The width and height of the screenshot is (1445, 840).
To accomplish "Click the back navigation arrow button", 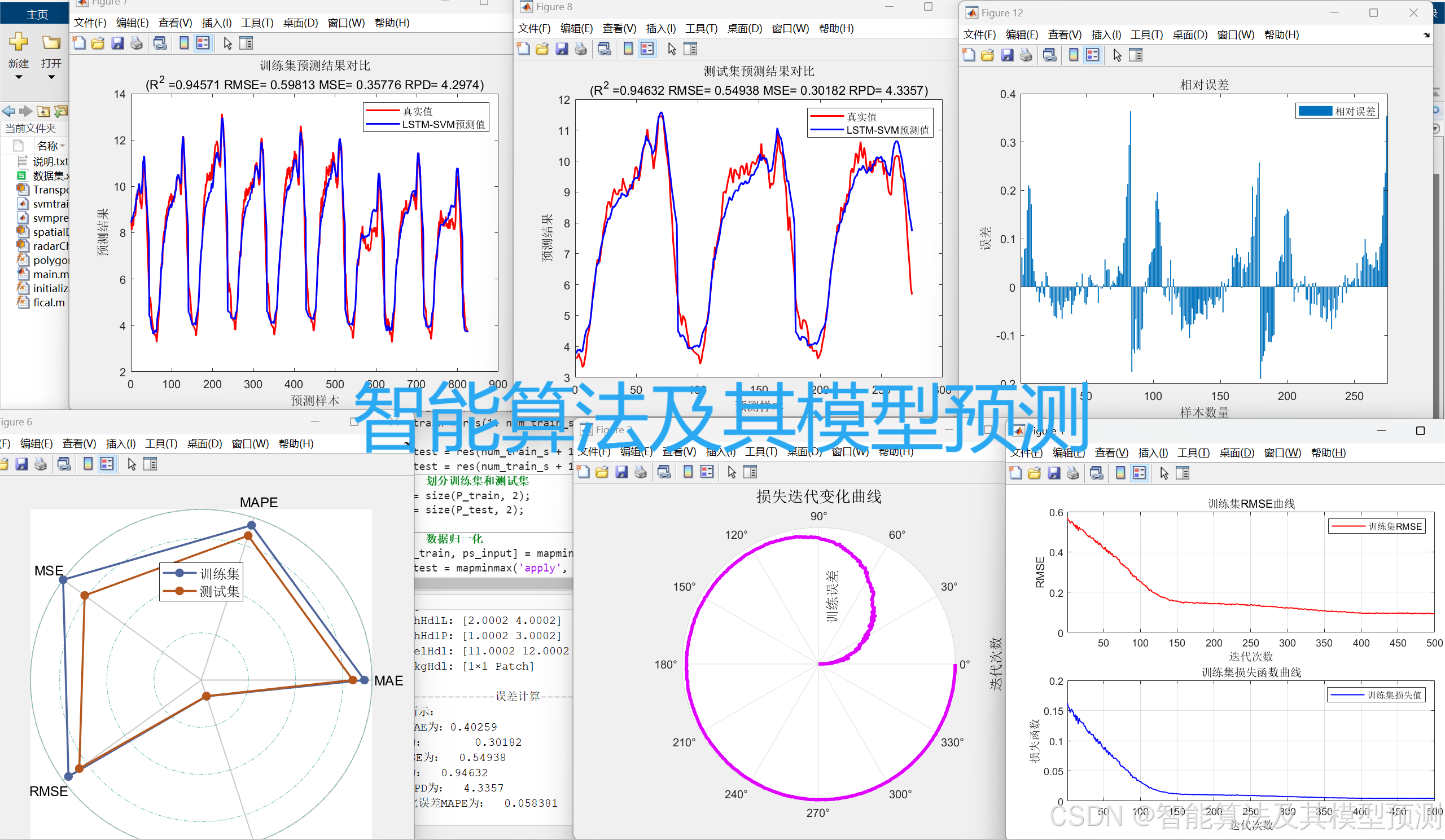I will 8,111.
